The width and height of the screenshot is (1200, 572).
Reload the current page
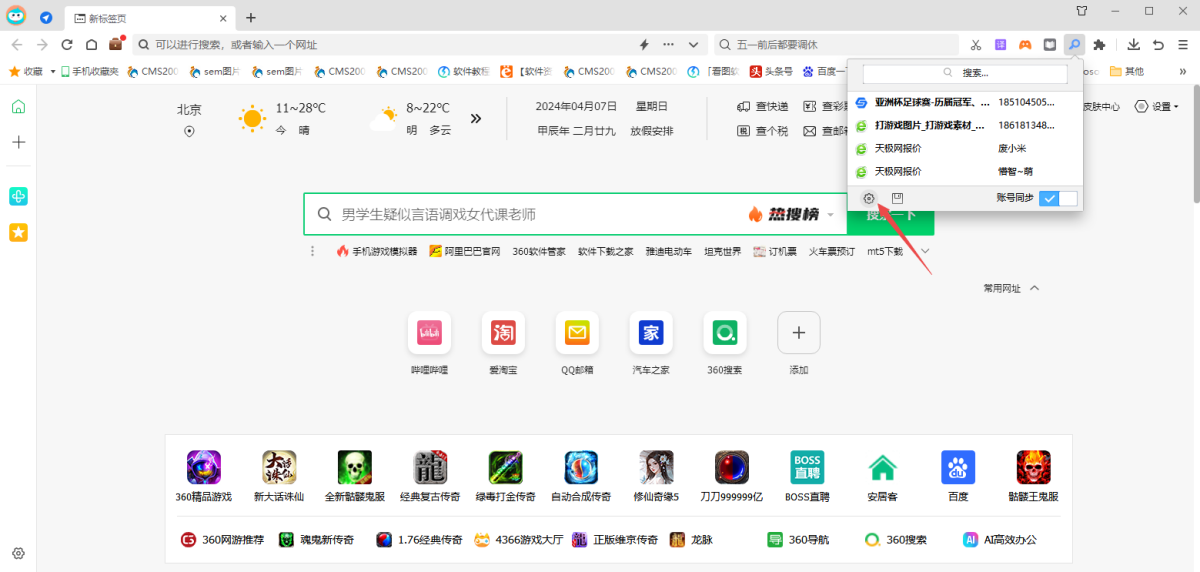tap(67, 45)
